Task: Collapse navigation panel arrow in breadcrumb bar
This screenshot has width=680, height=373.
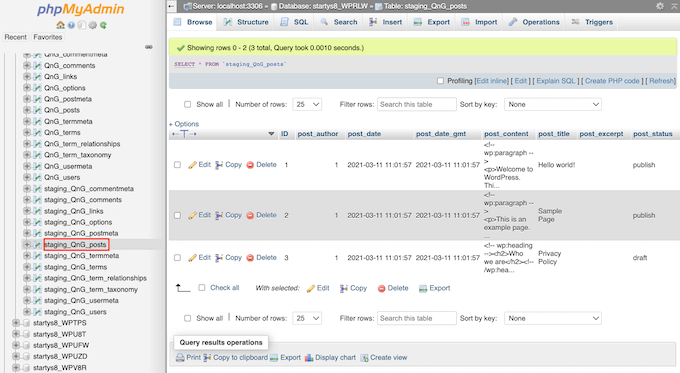Action: point(171,6)
